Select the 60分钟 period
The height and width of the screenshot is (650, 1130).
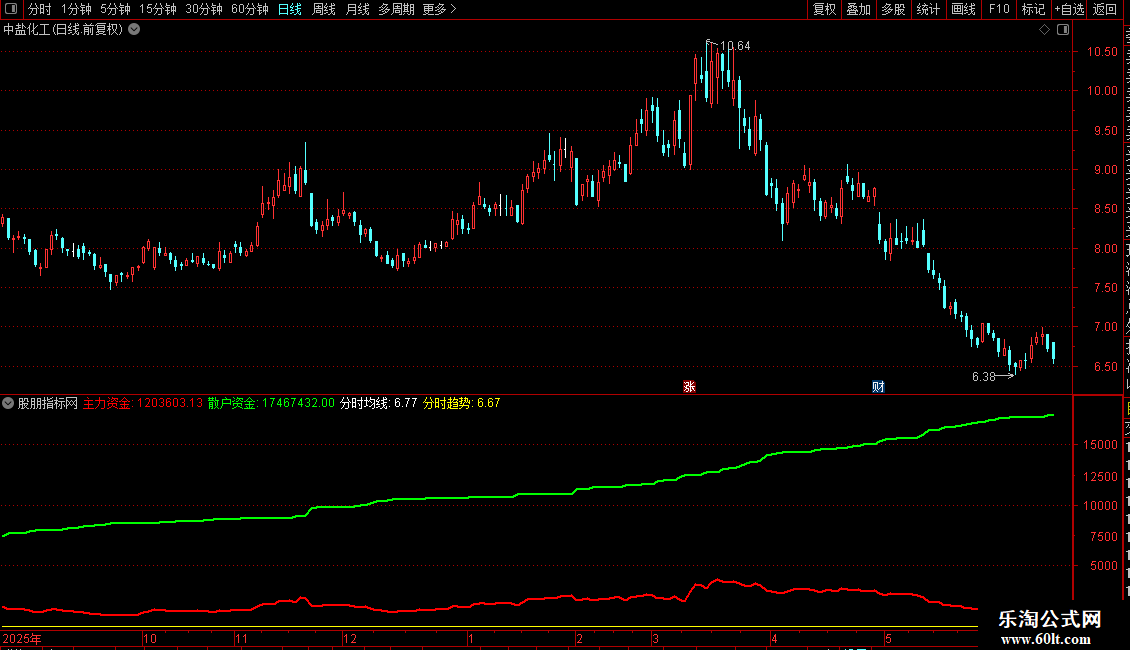(249, 9)
